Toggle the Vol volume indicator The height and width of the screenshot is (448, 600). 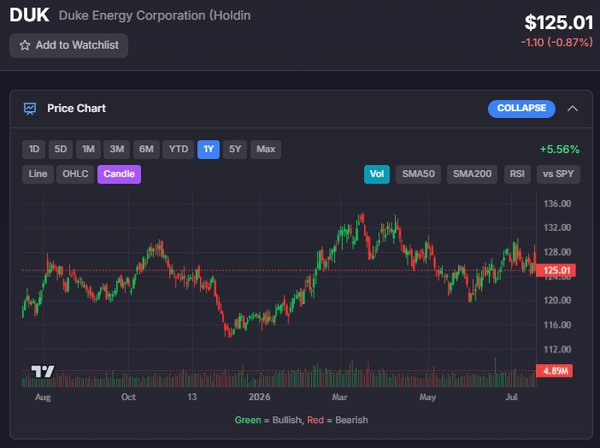pos(377,174)
